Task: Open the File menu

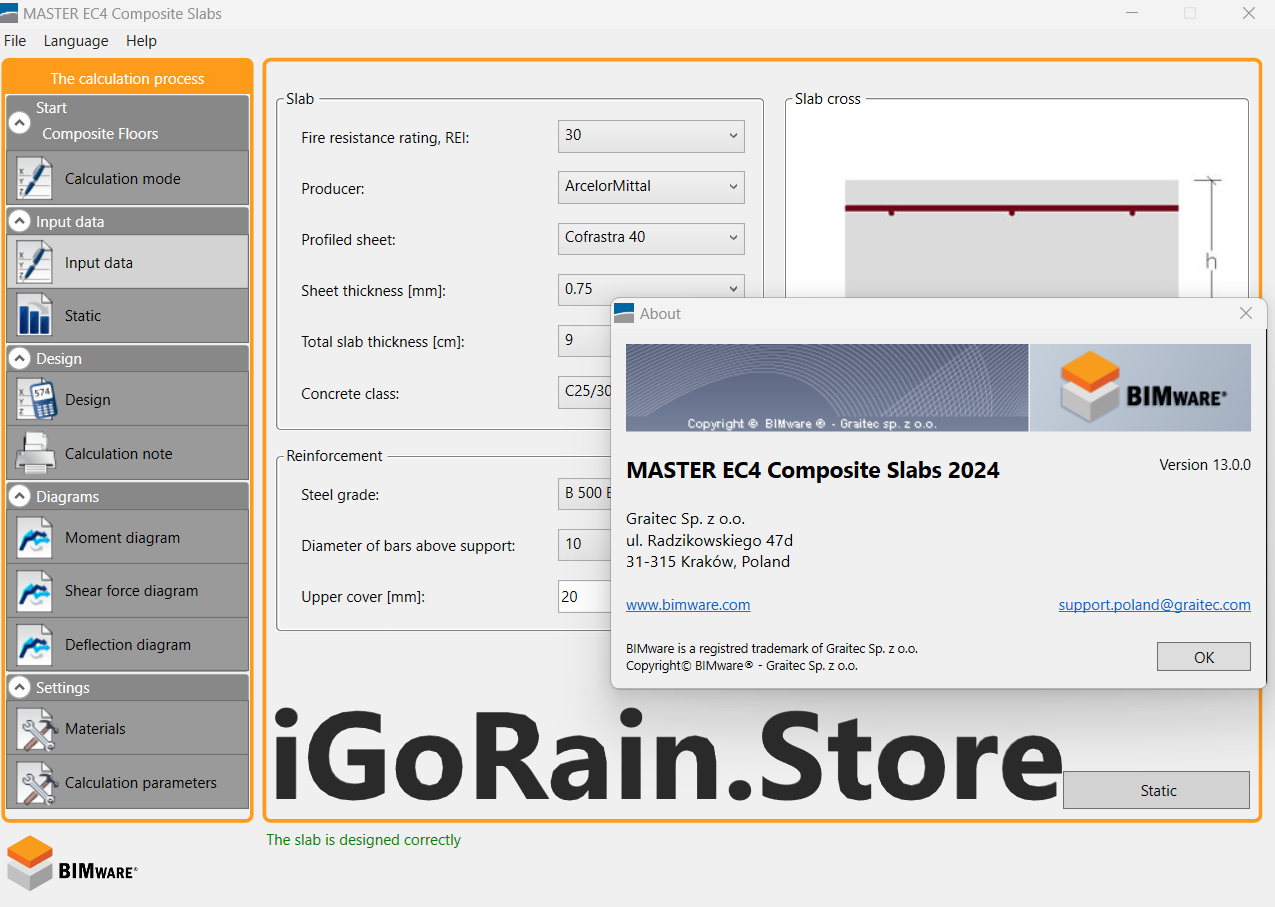Action: pyautogui.click(x=15, y=41)
